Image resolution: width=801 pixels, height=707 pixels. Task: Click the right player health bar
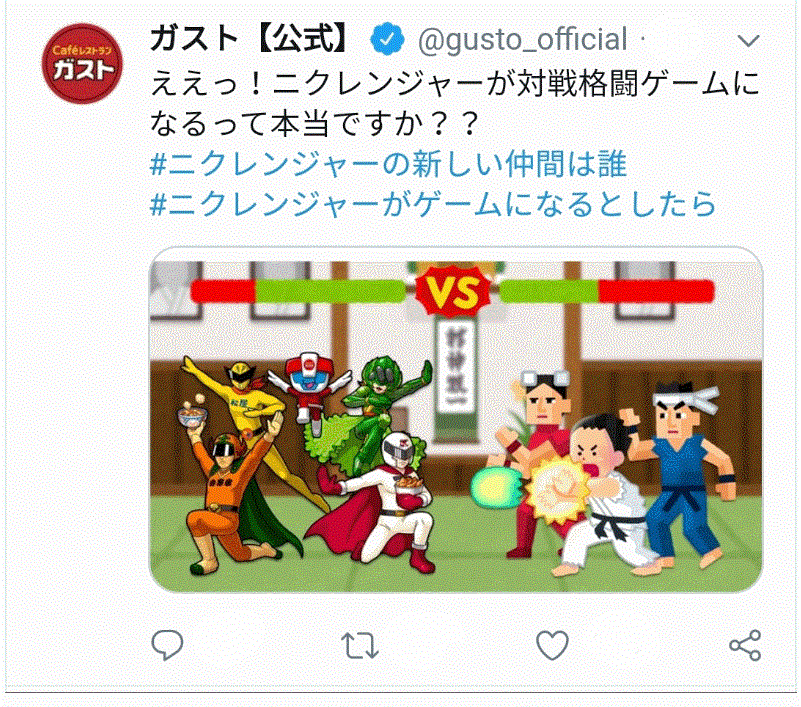(607, 291)
